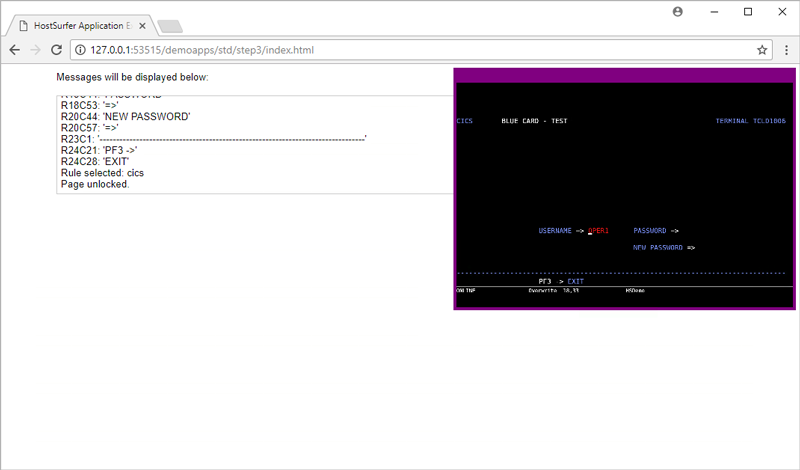Click the USERNAME label in the terminal
Screen dimensions: 800x470
pos(555,231)
